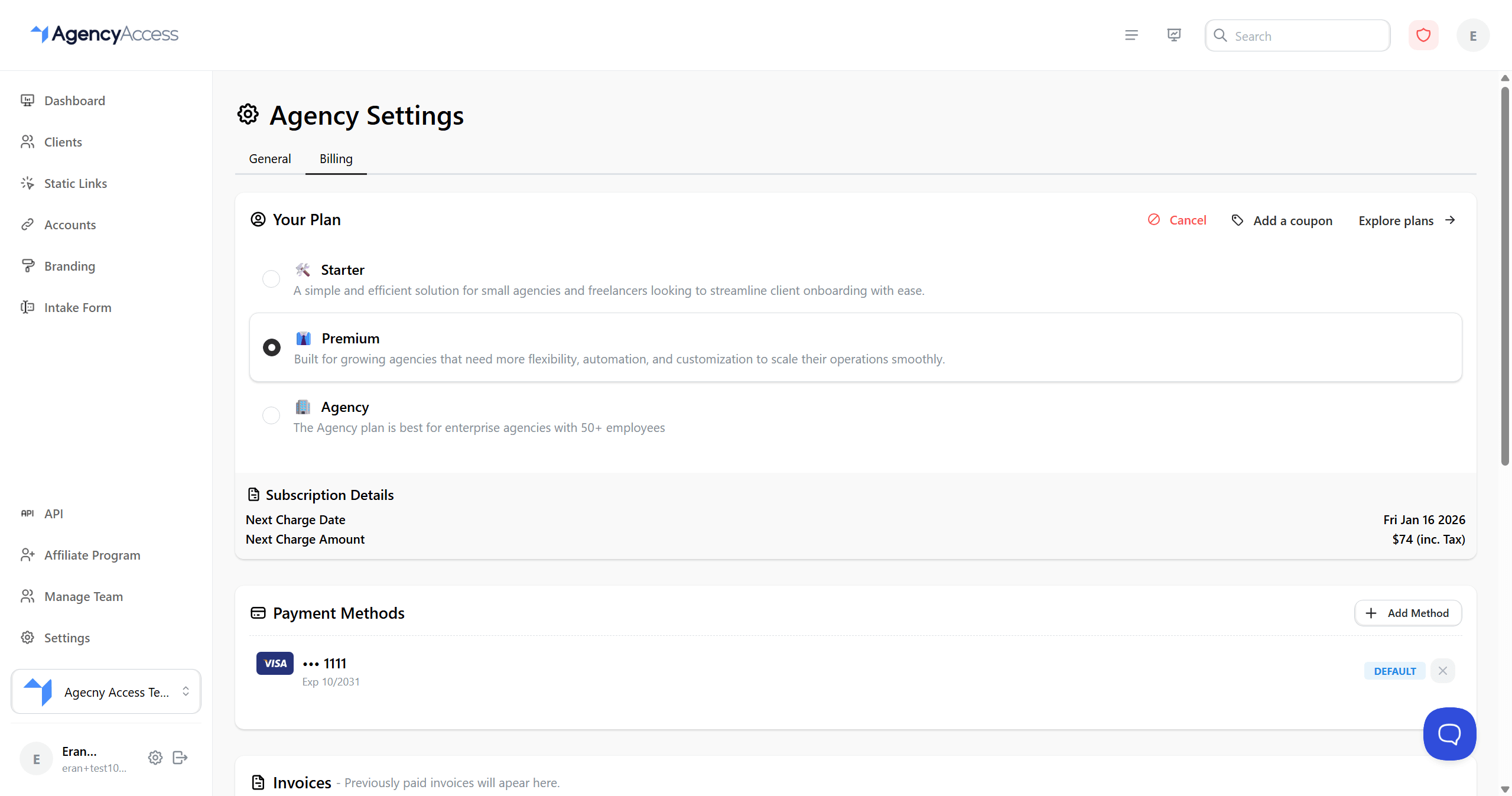Click the '$74 (inc. Tax)' amount
The image size is (1512, 796).
coord(1428,539)
